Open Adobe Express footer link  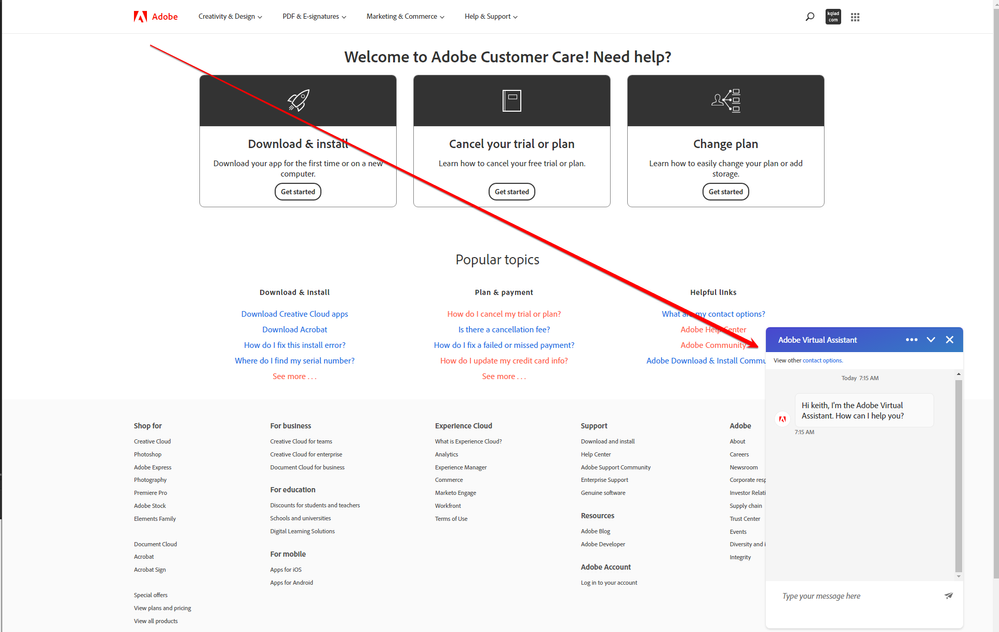(152, 467)
